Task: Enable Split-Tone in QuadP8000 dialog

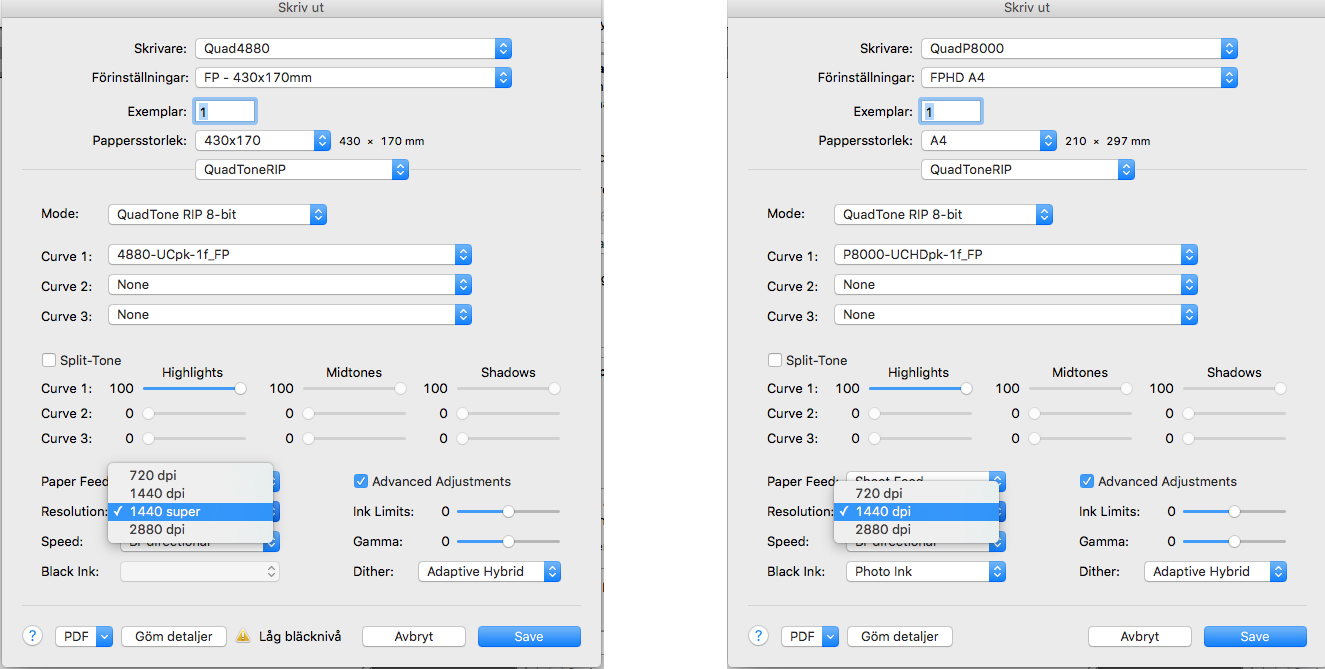Action: coord(774,360)
